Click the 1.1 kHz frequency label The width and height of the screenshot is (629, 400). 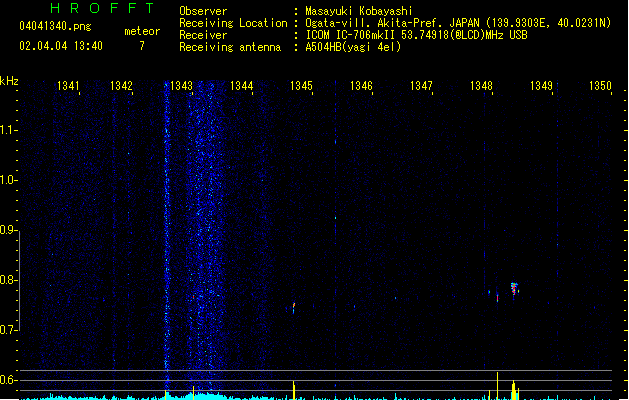tap(8, 130)
